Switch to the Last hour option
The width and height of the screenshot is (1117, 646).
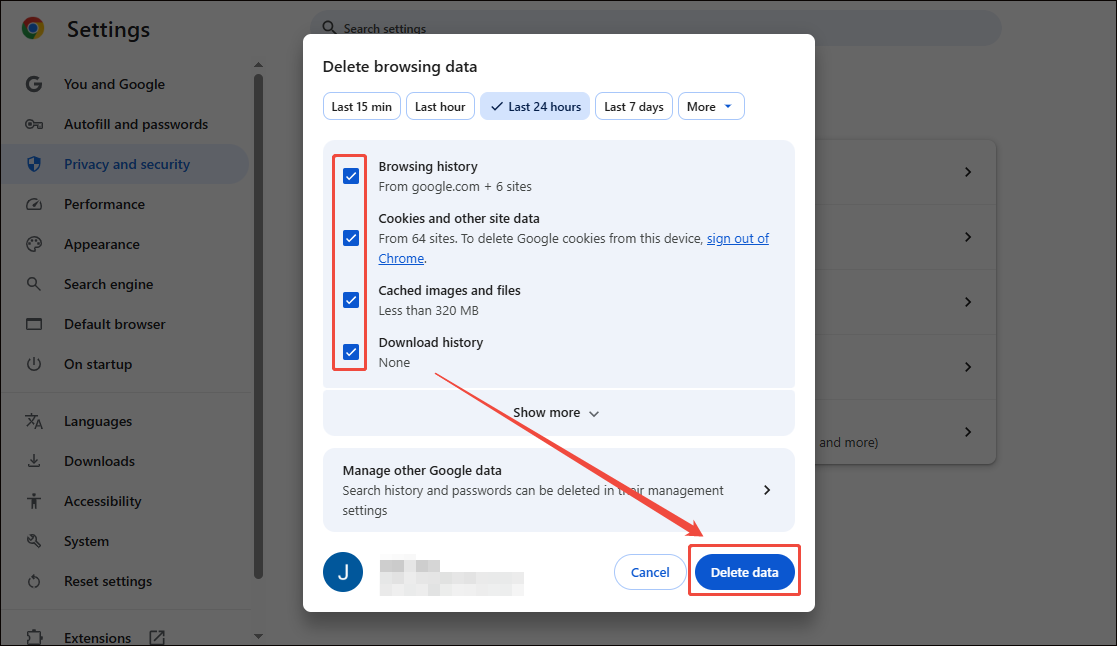440,105
